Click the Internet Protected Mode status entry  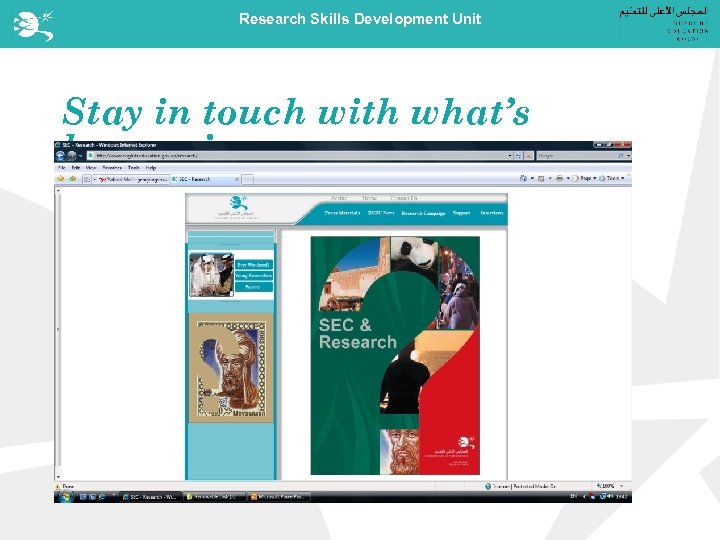(520, 486)
